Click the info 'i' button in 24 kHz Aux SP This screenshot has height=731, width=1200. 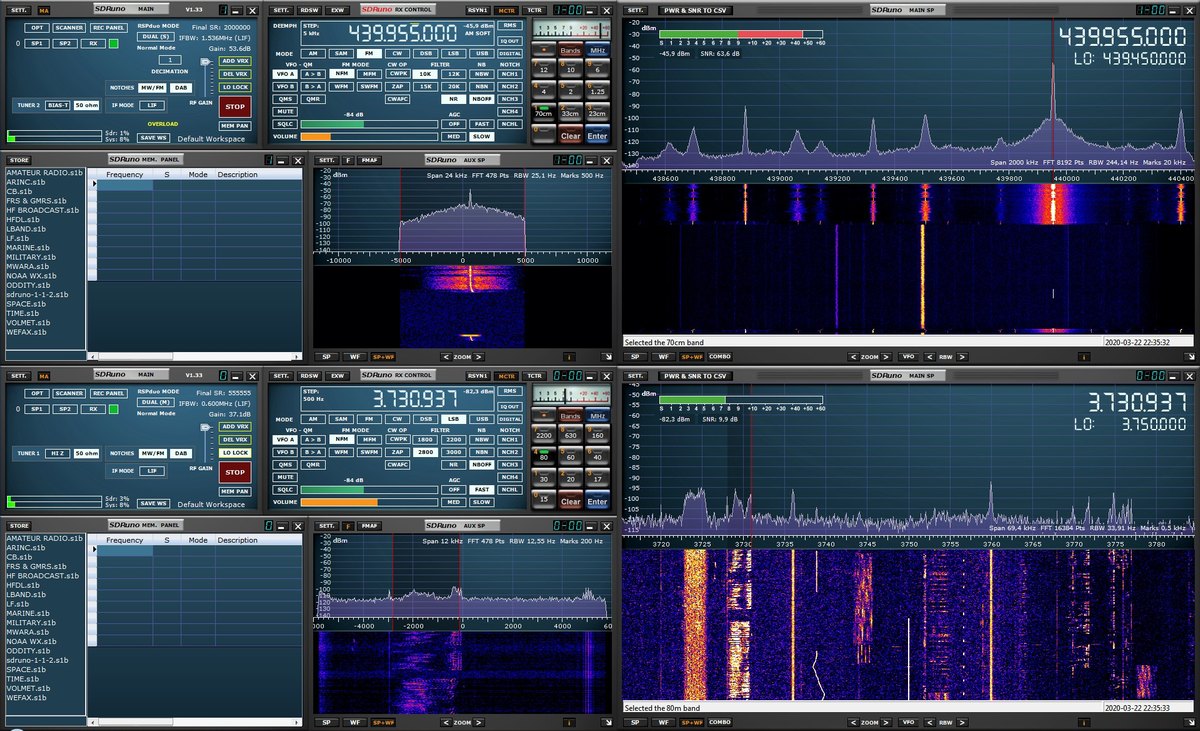567,356
